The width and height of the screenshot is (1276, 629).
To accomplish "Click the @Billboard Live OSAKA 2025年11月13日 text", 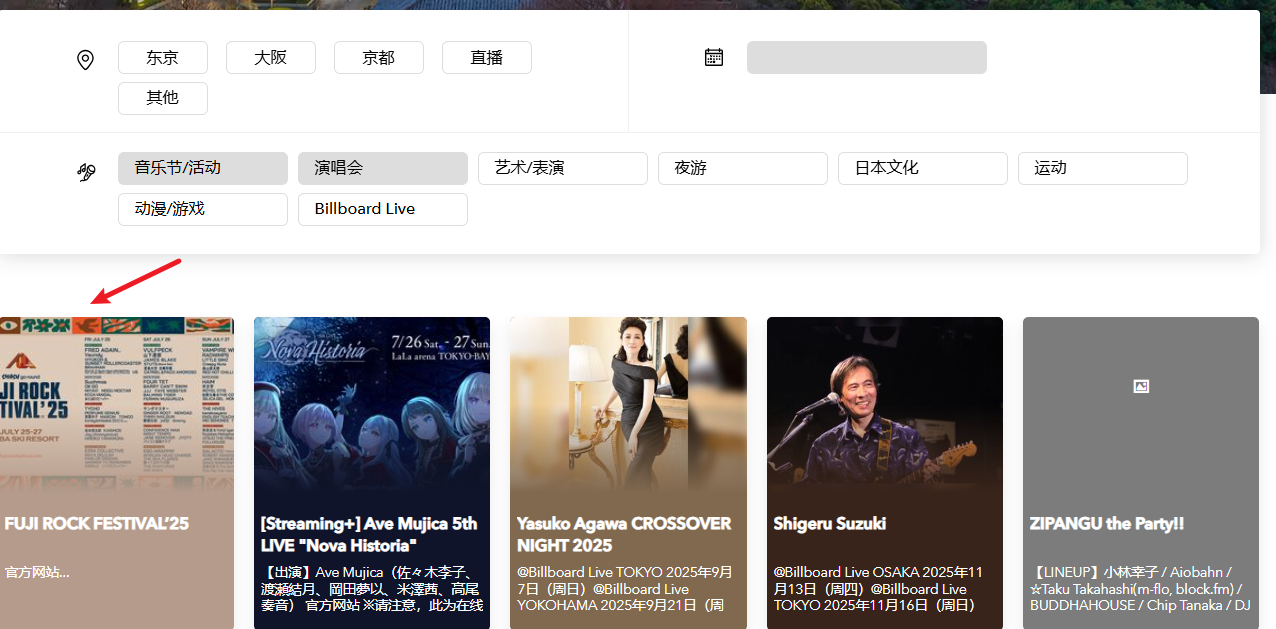I will click(x=880, y=589).
